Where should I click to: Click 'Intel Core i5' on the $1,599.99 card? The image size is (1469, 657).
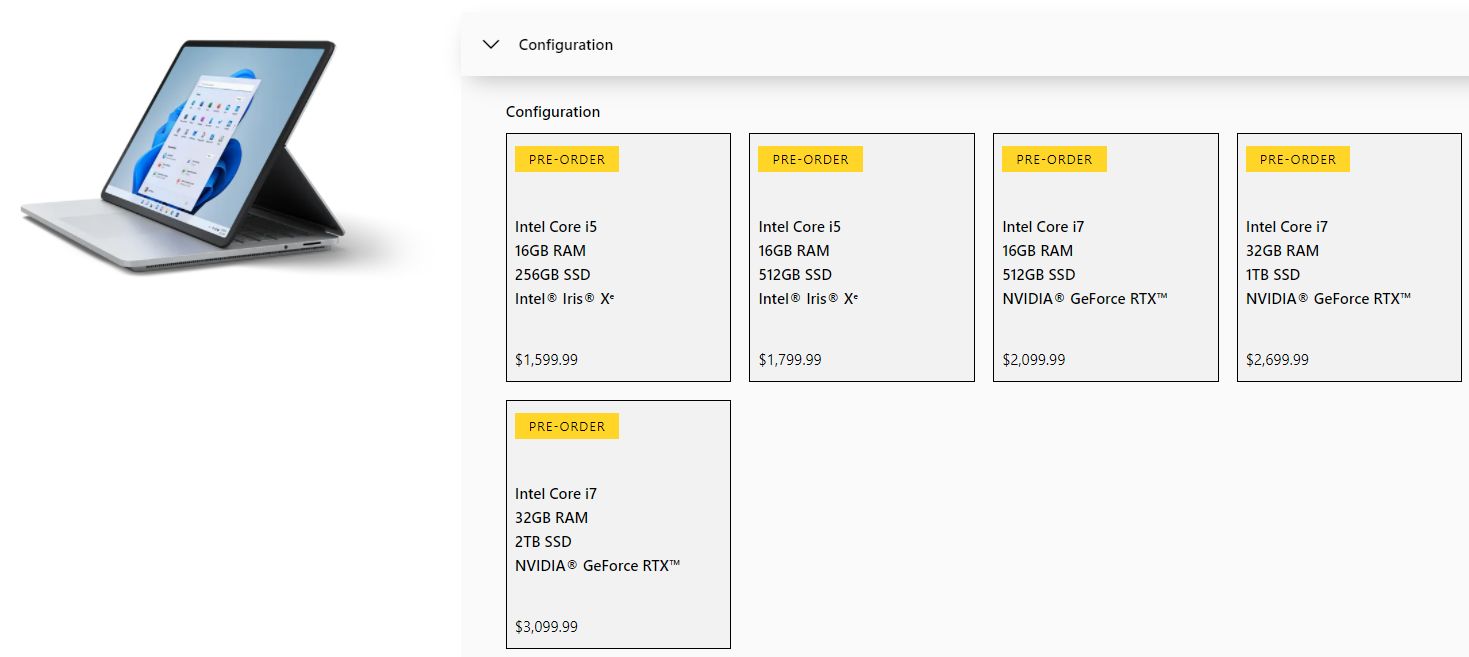tap(556, 227)
